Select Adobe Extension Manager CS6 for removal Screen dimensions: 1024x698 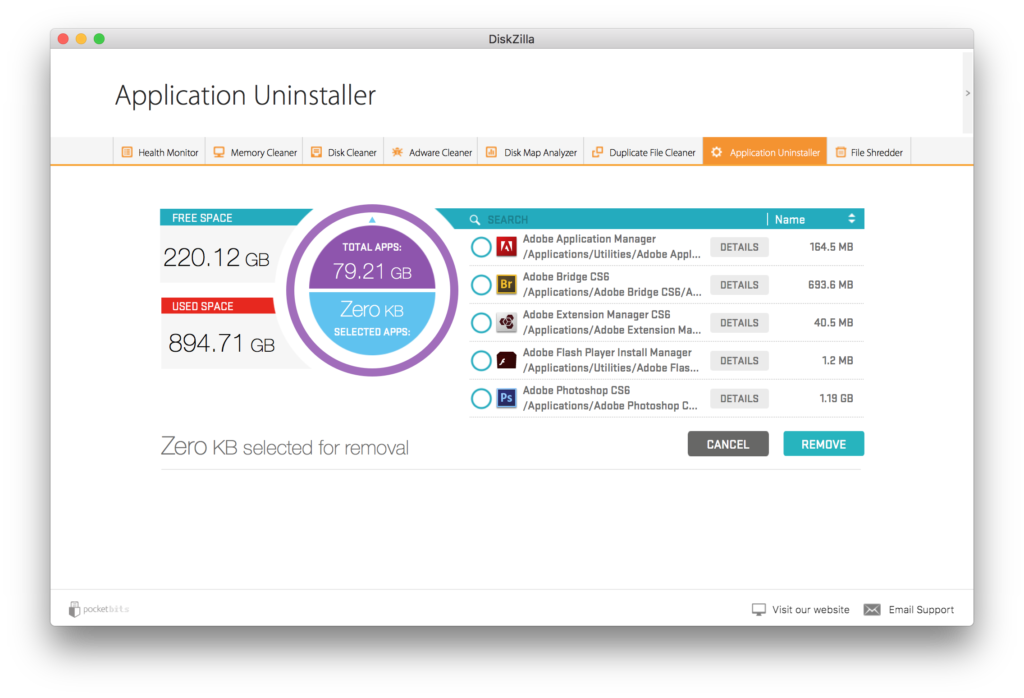(481, 323)
